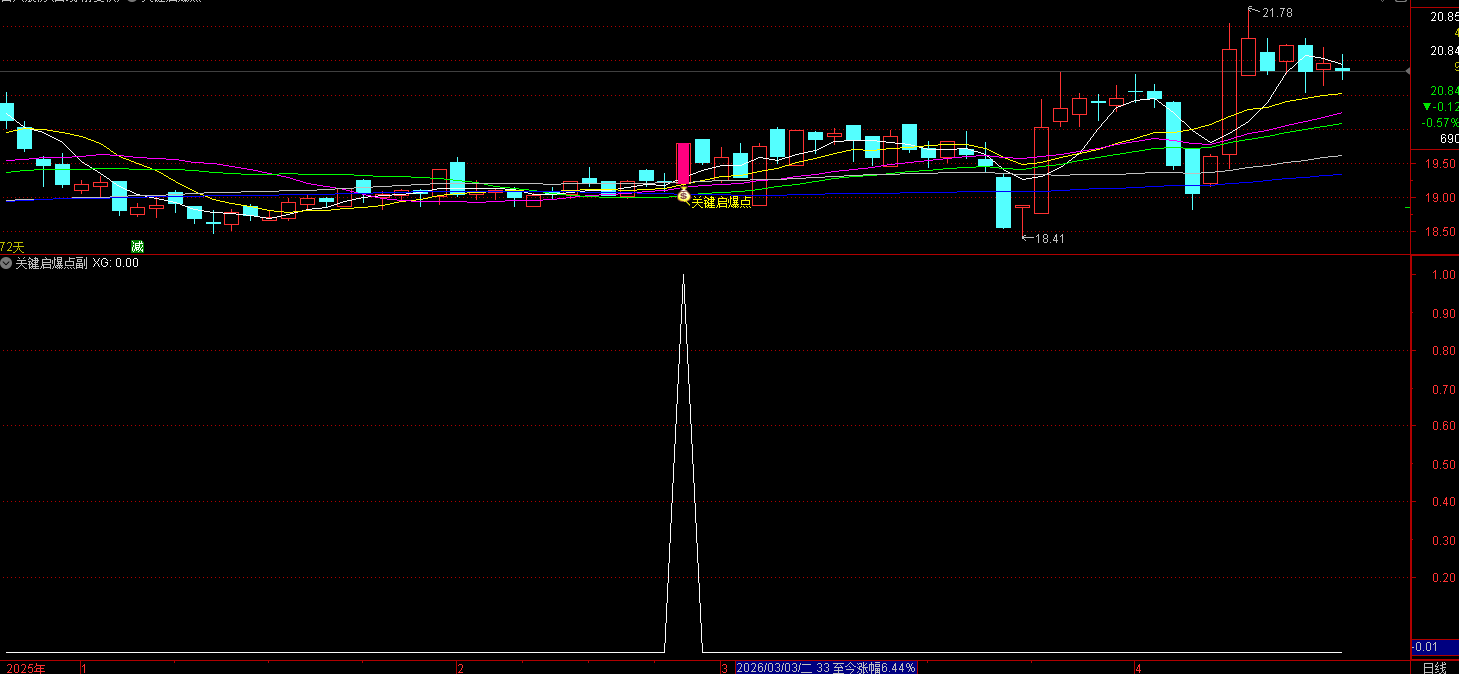1459x674 pixels.
Task: Click the magenta signal candlestick
Action: tap(684, 164)
